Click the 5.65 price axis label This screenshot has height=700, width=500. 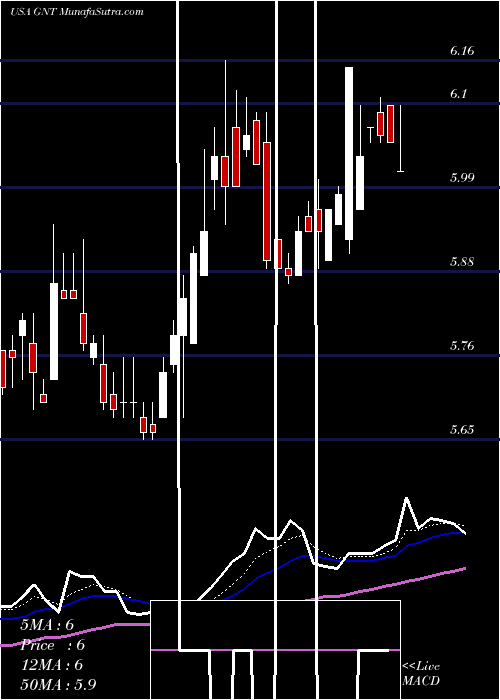462,430
